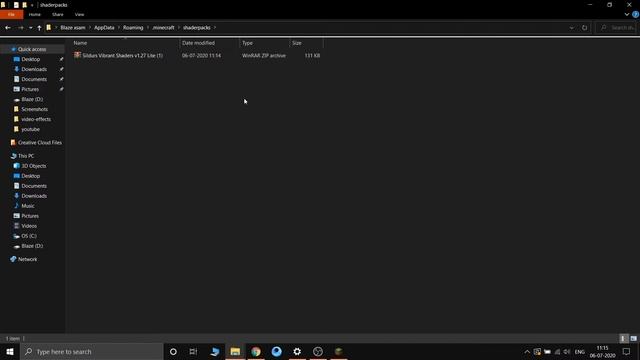This screenshot has width=640, height=360.
Task: Open Documents under This PC
Action: 34,186
